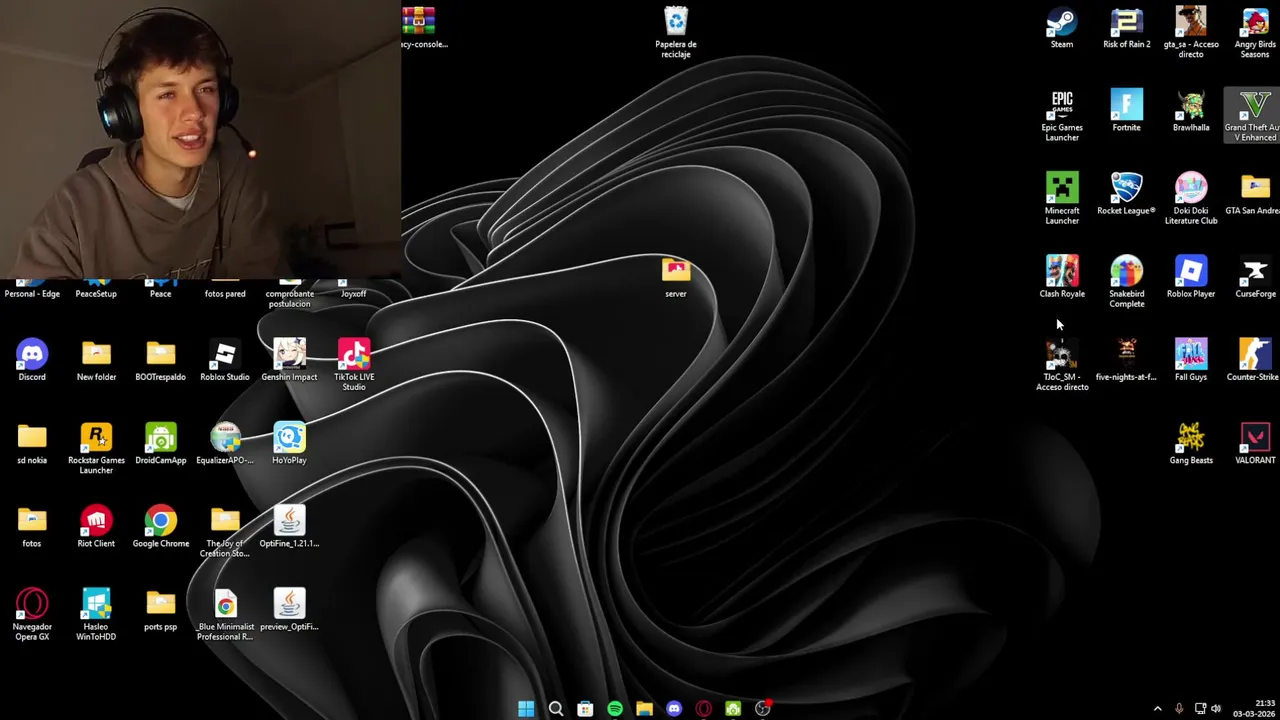Select the server folder icon
1280x720 pixels.
[676, 277]
